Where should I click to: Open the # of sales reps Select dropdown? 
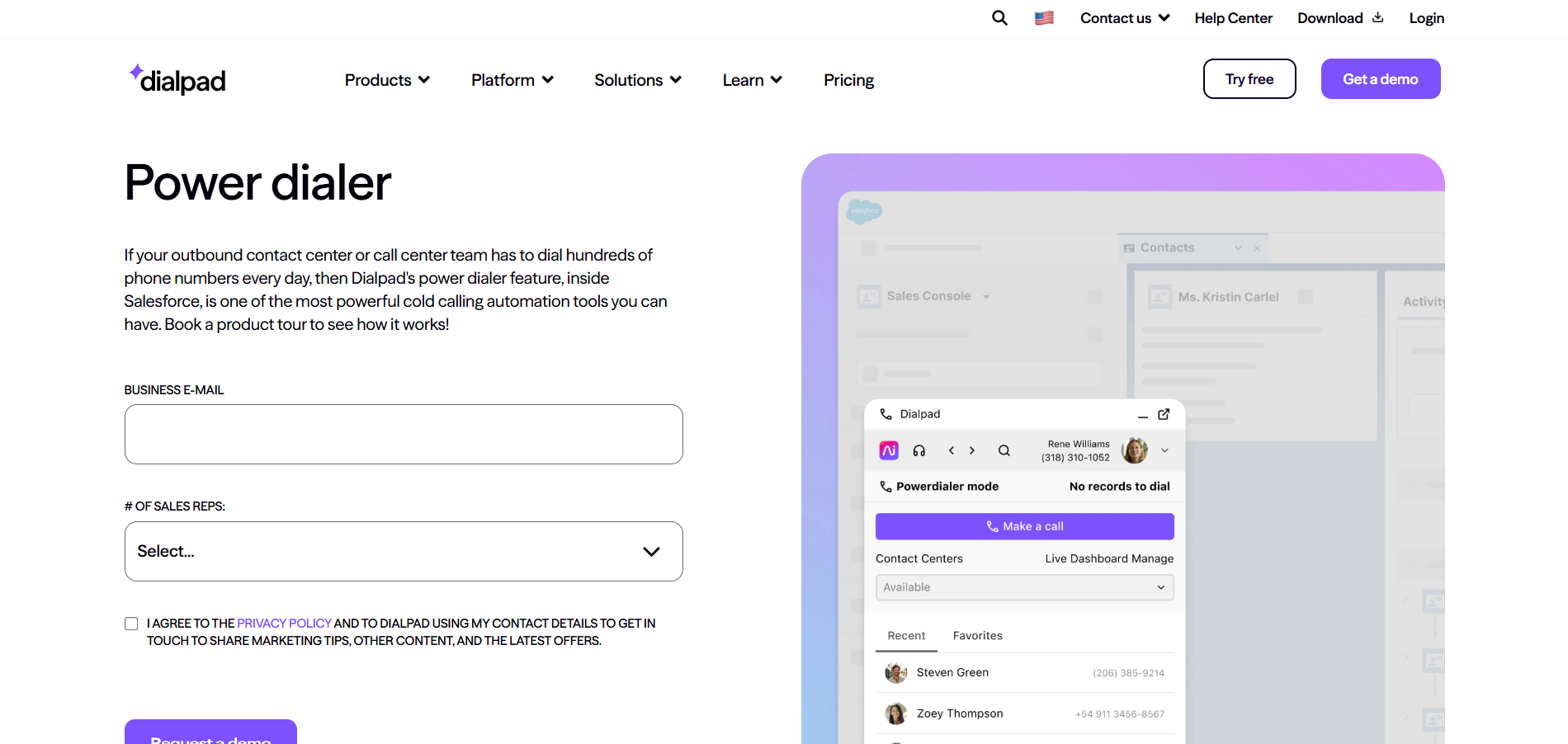click(x=404, y=551)
